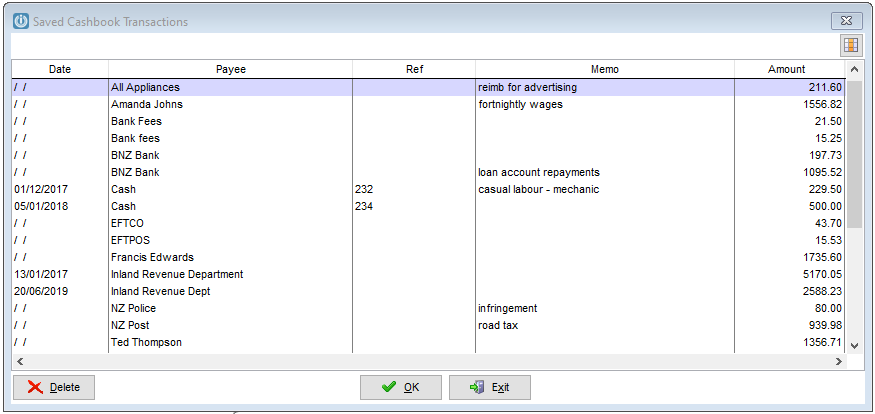This screenshot has height=414, width=875.
Task: Click the vertical scrollbar up arrow
Action: point(854,70)
